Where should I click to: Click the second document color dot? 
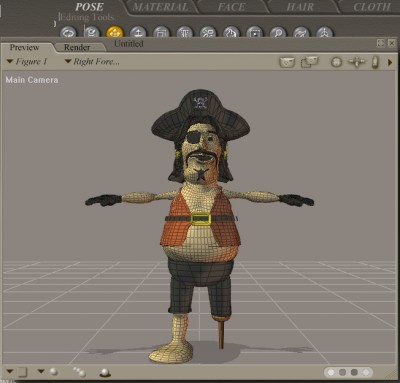(342, 372)
